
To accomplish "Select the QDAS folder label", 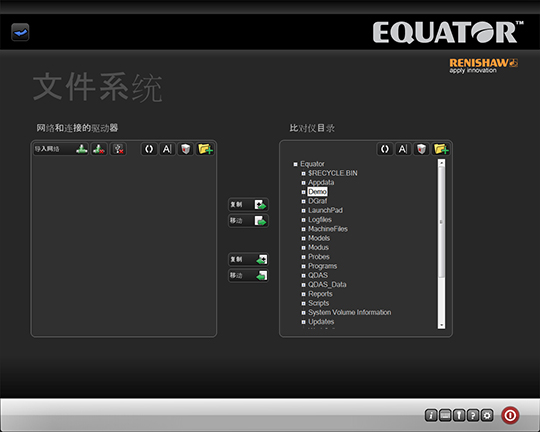I will point(318,276).
